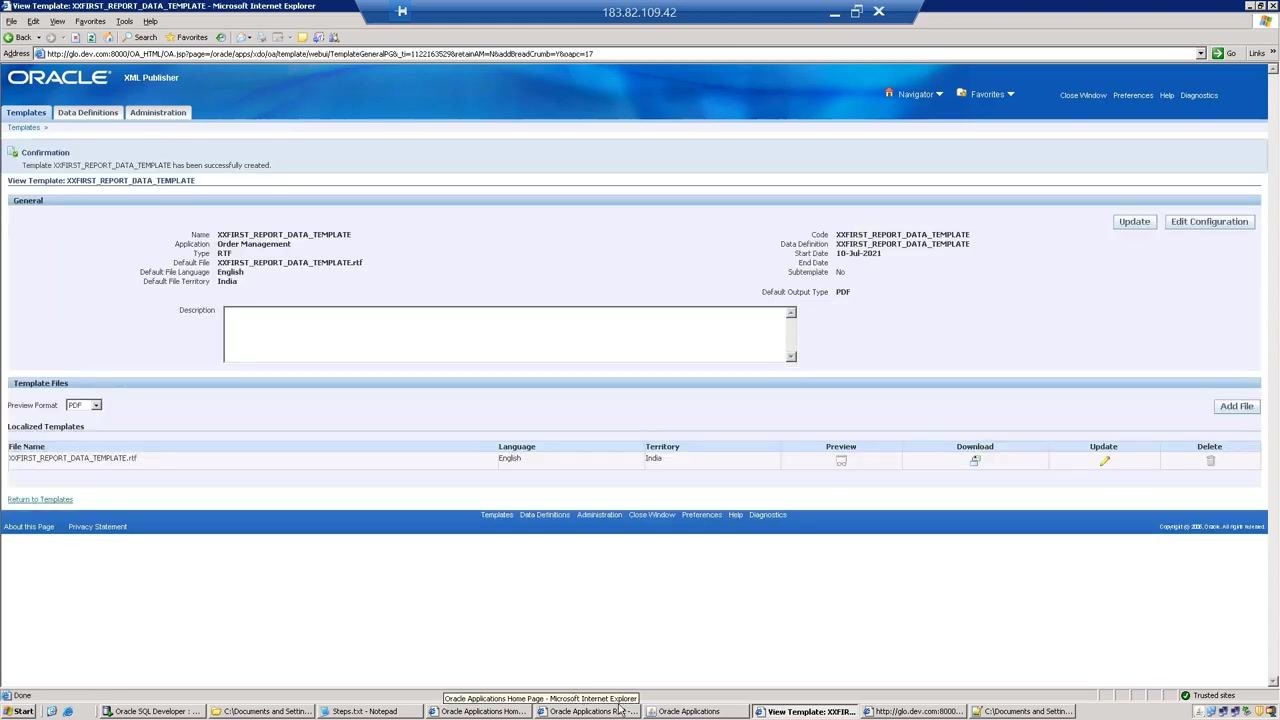Click the Mail icon in IE toolbar
Screen dimensions: 1280x720
pyautogui.click(x=241, y=37)
